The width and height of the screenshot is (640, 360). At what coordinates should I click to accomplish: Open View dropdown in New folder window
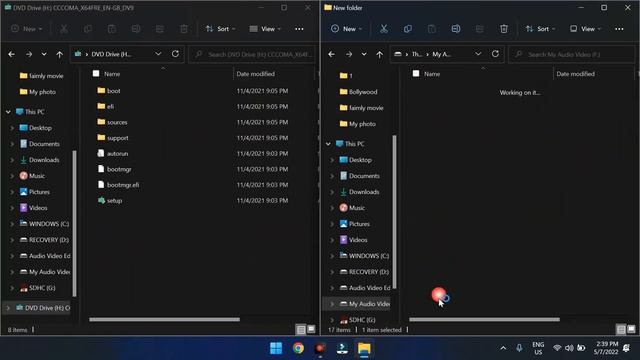(586, 29)
